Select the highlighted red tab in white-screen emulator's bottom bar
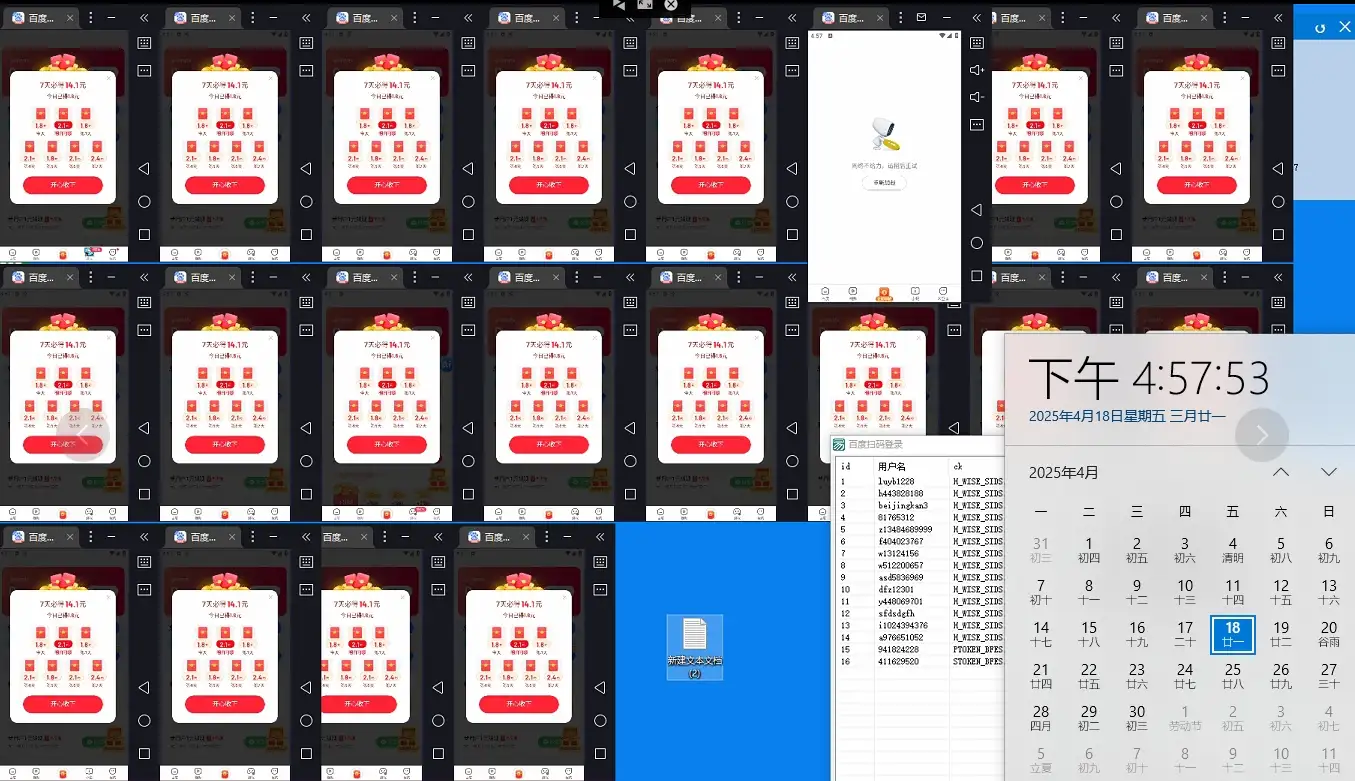The image size is (1355, 781). pos(884,294)
